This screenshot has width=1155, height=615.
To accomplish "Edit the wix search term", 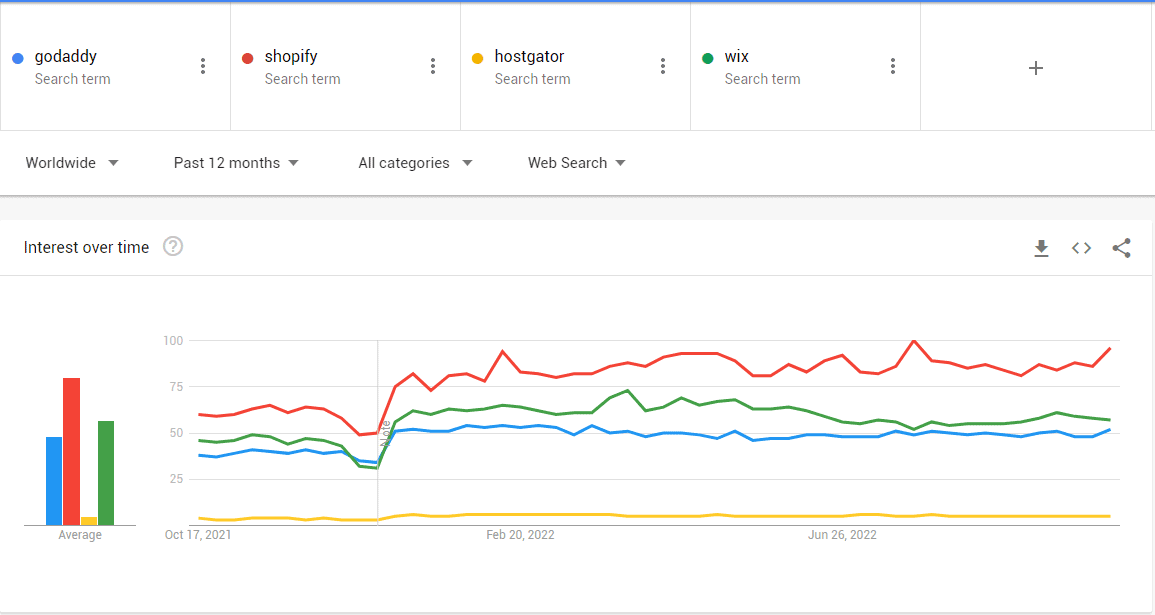I will 737,57.
